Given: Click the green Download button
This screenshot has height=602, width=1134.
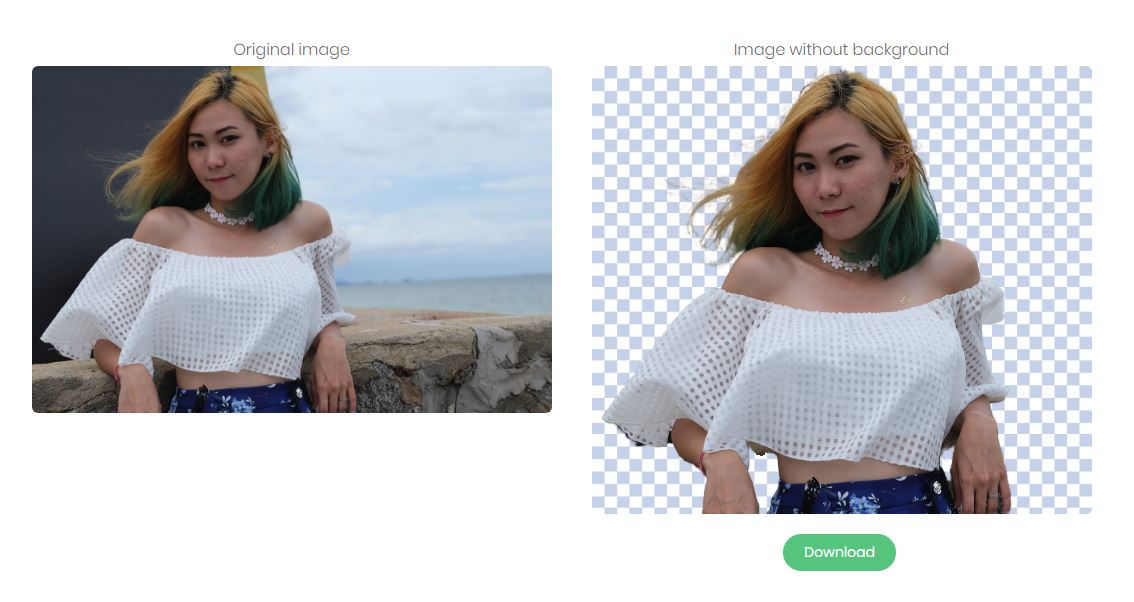Looking at the screenshot, I should (x=839, y=552).
